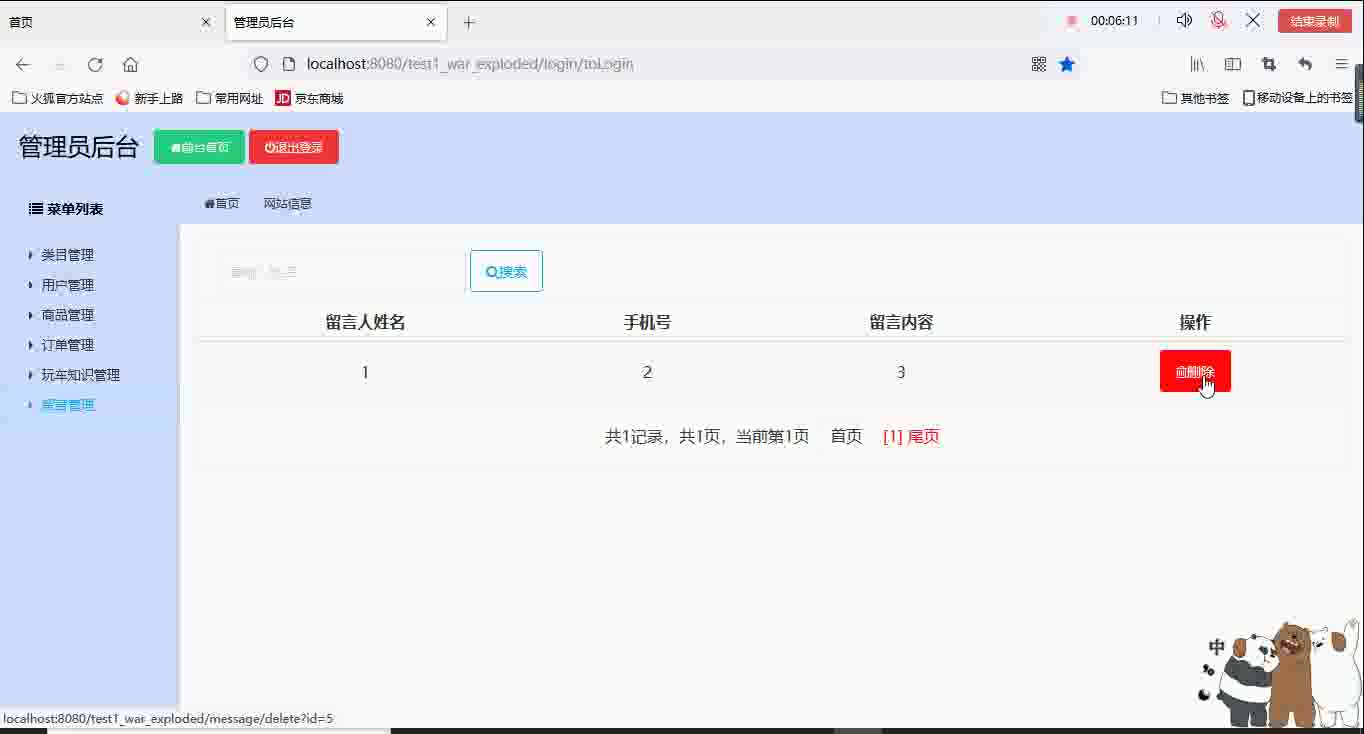Open the 火狐官方站点 bookmark folder
This screenshot has width=1364, height=734.
(58, 98)
